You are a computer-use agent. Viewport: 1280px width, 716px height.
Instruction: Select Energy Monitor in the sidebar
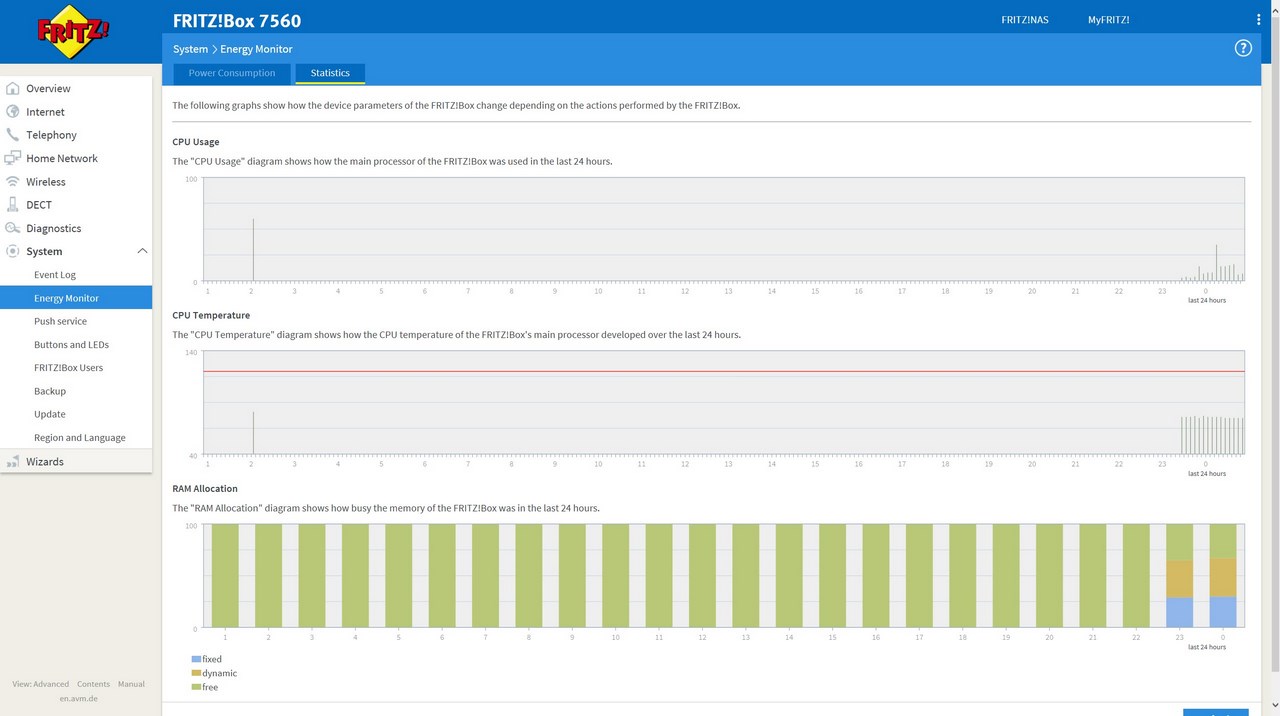(x=76, y=298)
